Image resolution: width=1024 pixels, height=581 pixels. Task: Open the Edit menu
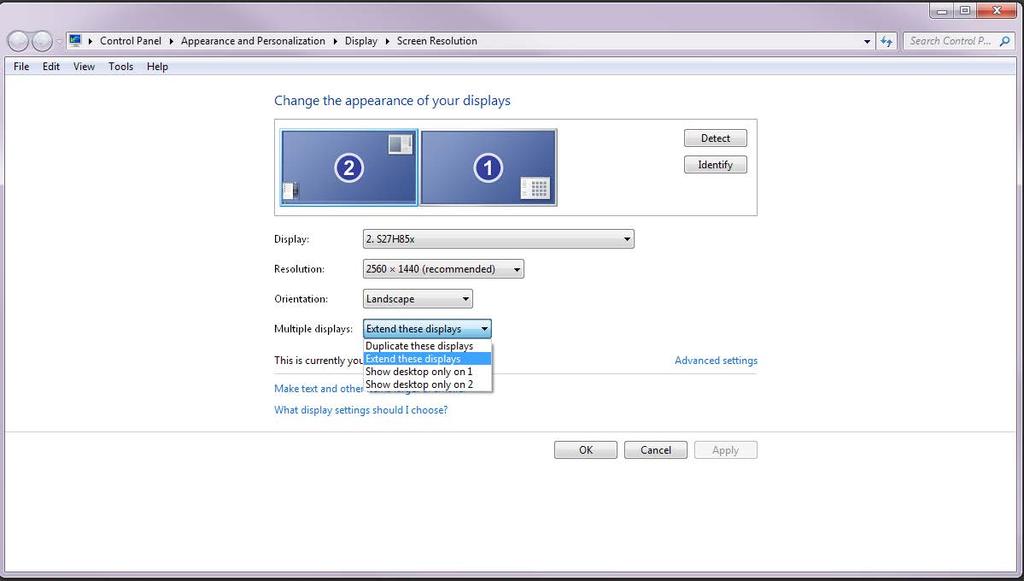51,66
